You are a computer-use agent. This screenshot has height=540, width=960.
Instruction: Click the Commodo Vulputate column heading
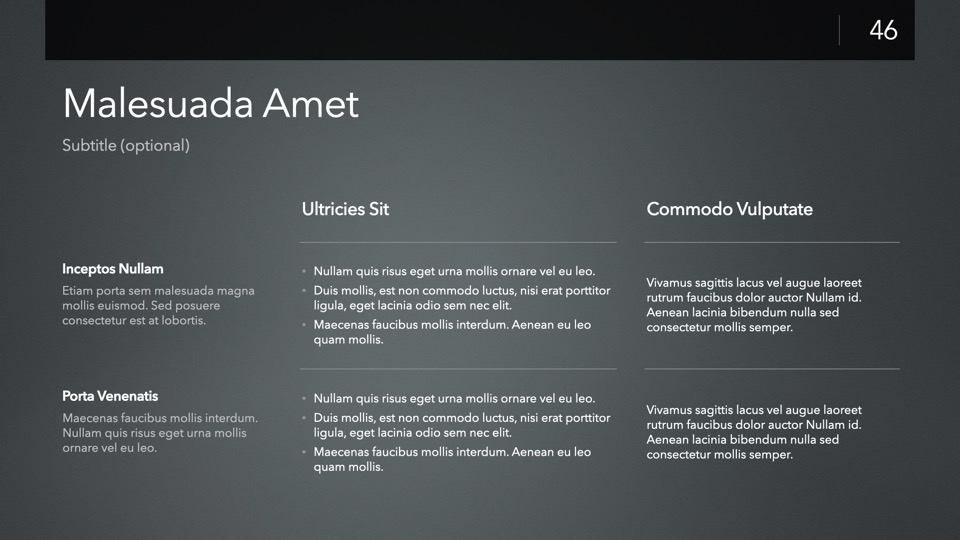pyautogui.click(x=729, y=209)
